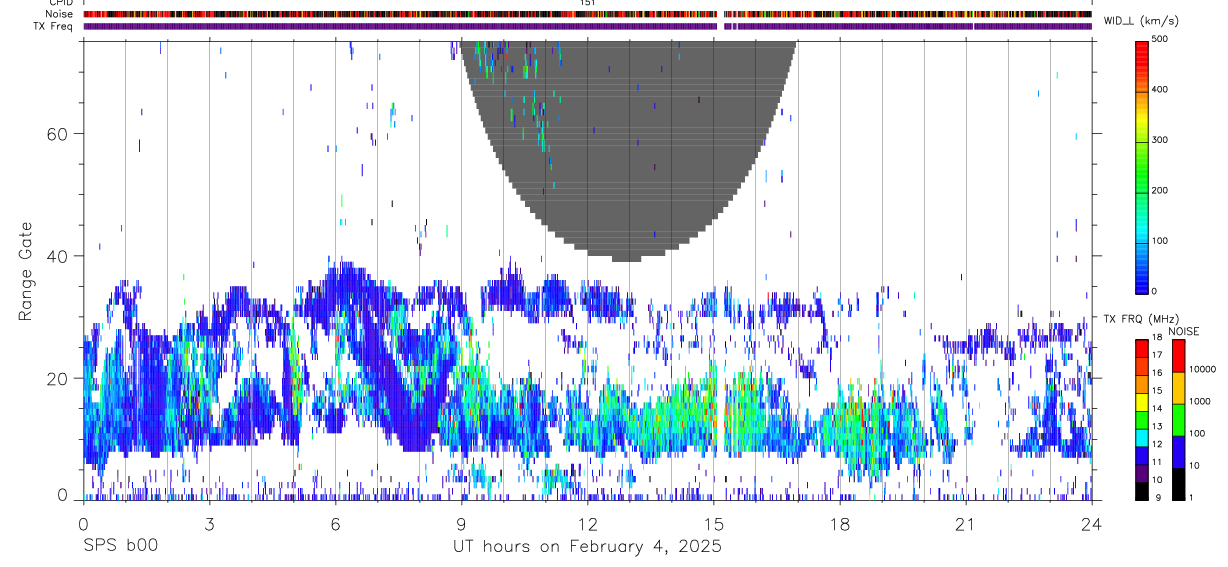This screenshot has height=567, width=1228.
Task: Click the 'UT hours on February 4, 2025' label
Action: (588, 547)
